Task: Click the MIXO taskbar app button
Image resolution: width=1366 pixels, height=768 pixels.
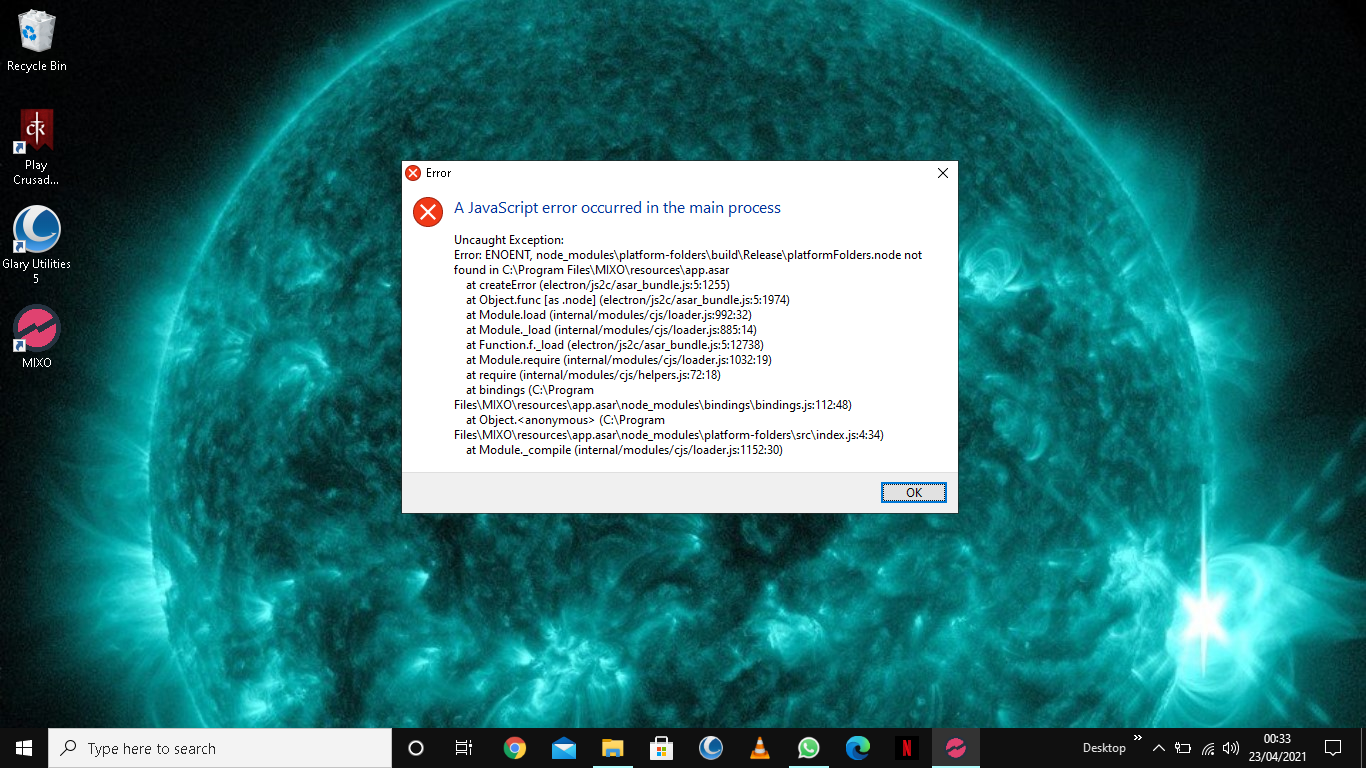Action: tap(955, 748)
